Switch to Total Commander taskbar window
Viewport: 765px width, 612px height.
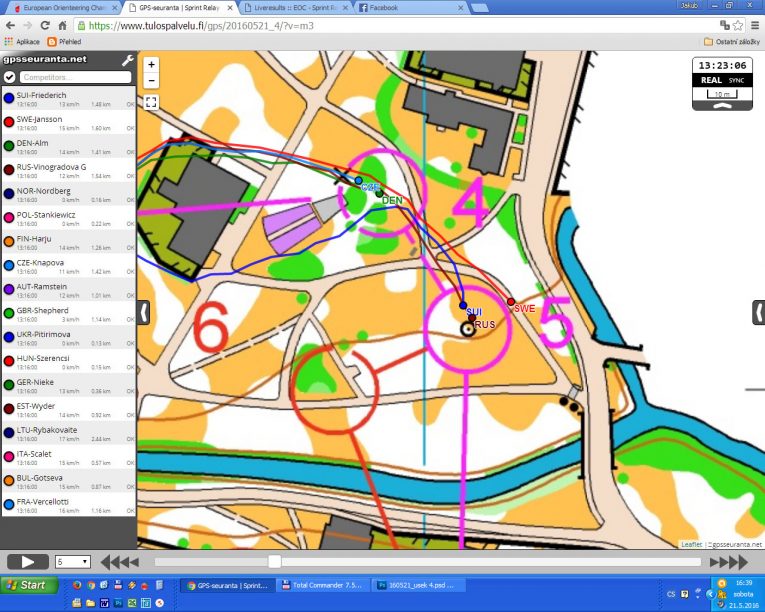click(x=323, y=585)
